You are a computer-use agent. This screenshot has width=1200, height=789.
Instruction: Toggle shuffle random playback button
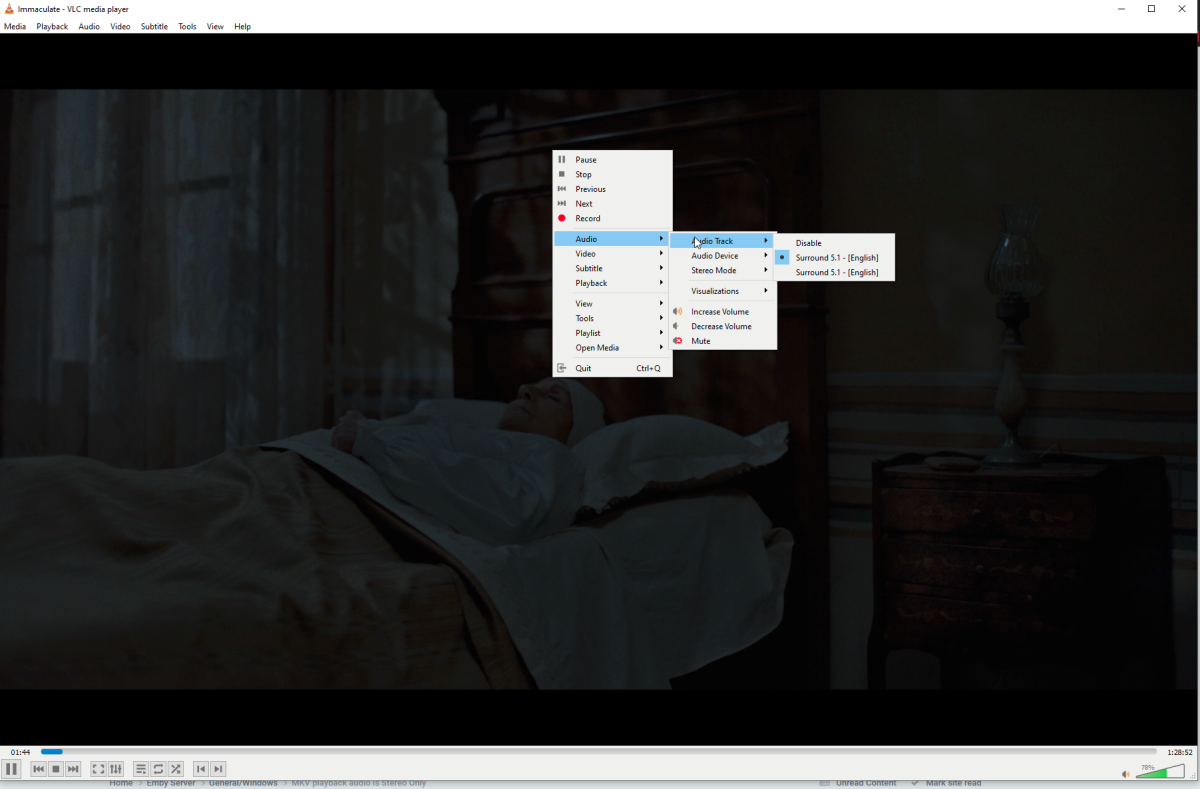point(176,769)
